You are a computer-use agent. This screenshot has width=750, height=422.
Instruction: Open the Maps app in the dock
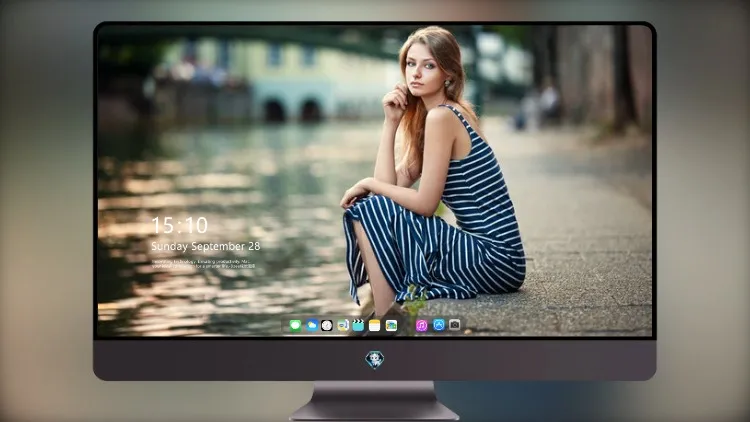tap(342, 325)
